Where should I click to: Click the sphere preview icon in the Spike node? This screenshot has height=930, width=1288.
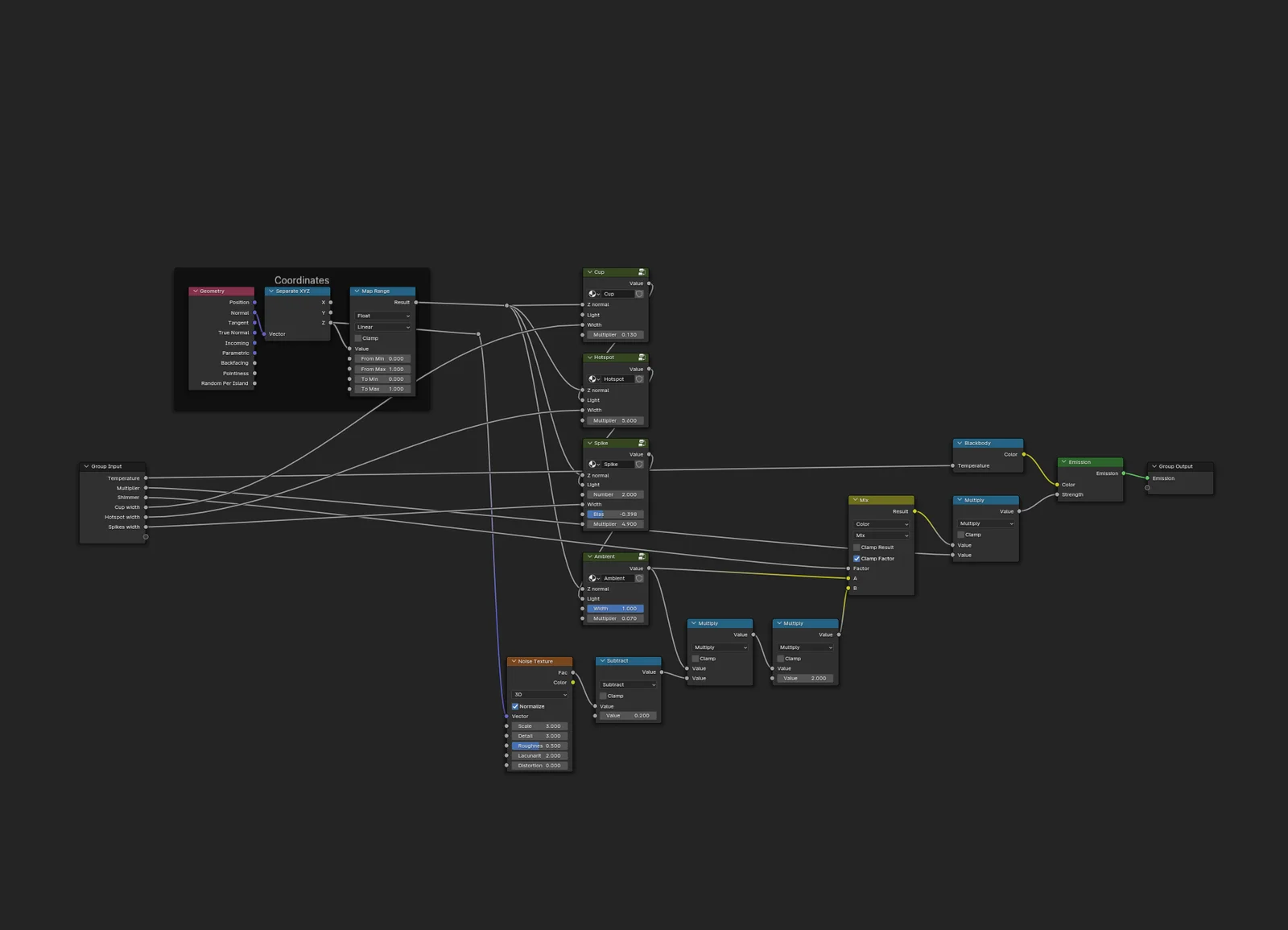(x=593, y=465)
